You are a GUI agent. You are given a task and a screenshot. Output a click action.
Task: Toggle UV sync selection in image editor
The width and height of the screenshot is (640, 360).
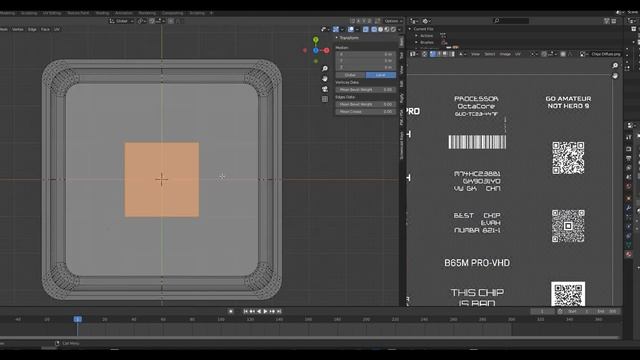click(x=424, y=54)
